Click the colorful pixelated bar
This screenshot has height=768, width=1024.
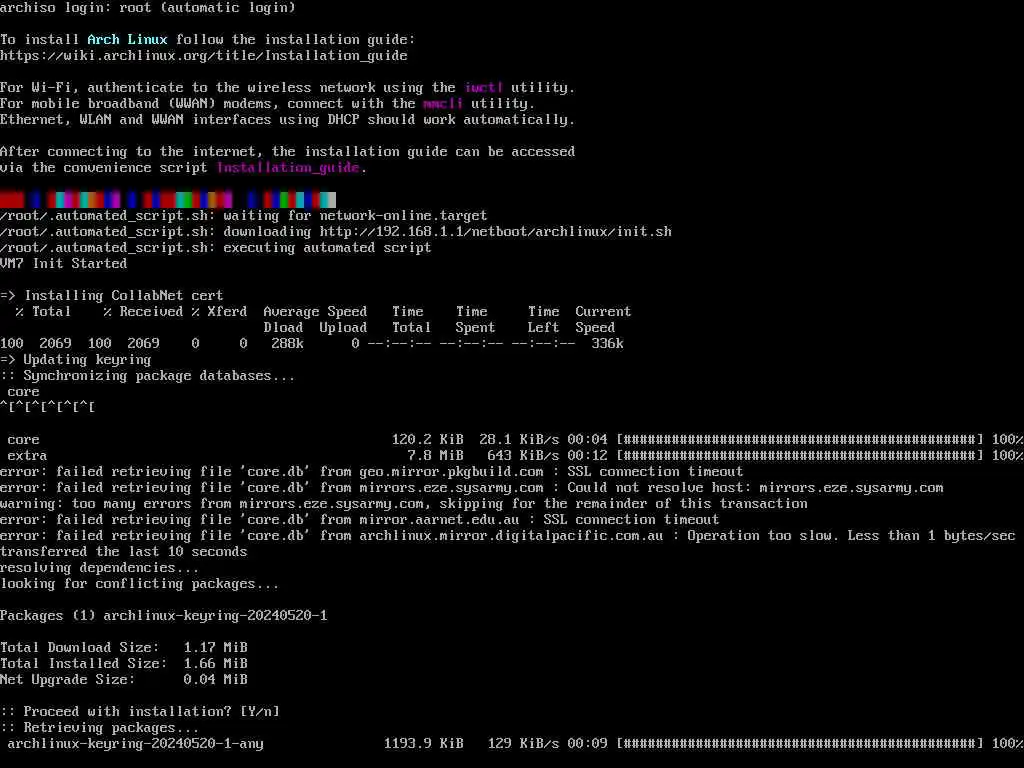click(x=168, y=199)
